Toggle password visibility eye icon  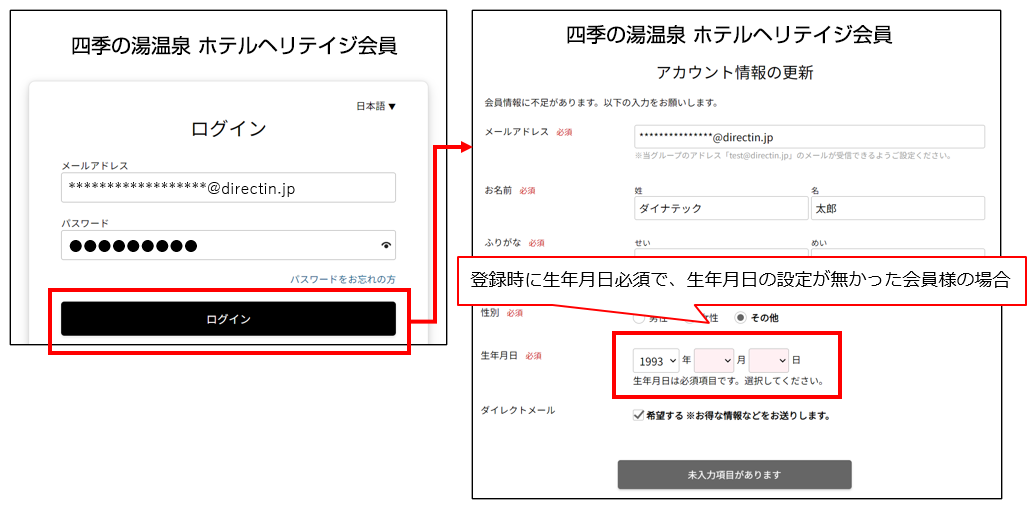(386, 245)
